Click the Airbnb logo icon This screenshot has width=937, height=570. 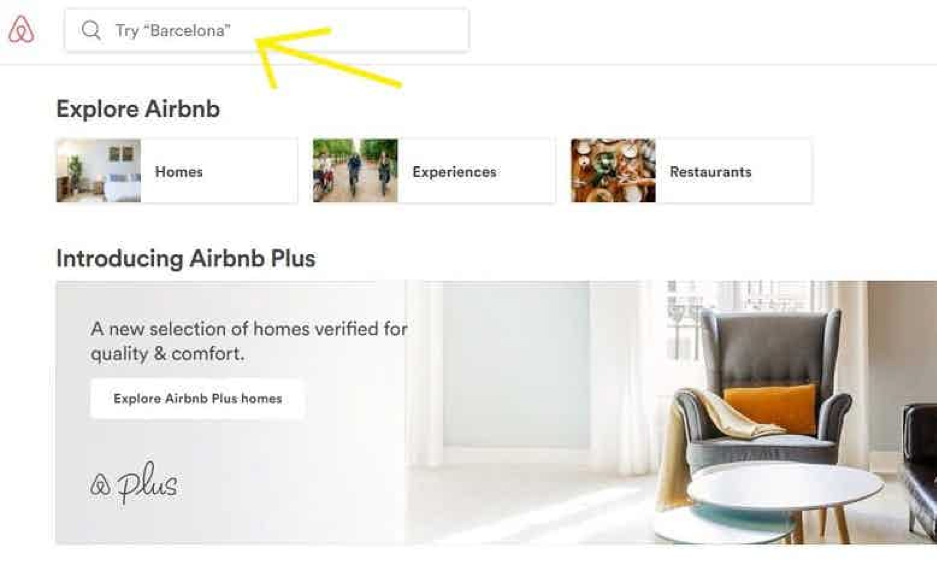[21, 29]
